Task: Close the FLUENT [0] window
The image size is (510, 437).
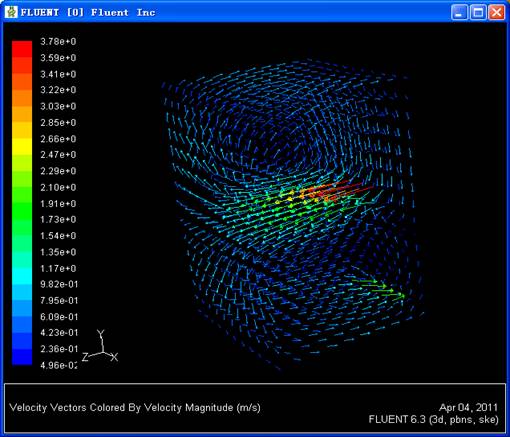Action: tap(497, 13)
